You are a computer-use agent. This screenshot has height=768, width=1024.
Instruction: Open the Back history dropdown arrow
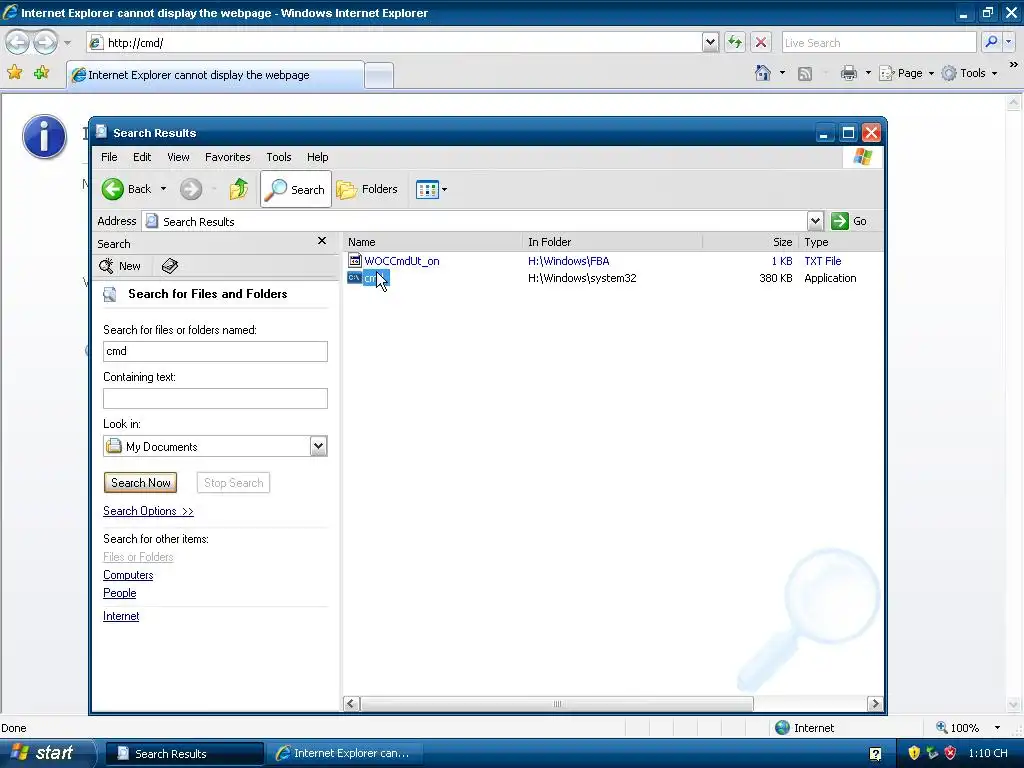pos(163,189)
